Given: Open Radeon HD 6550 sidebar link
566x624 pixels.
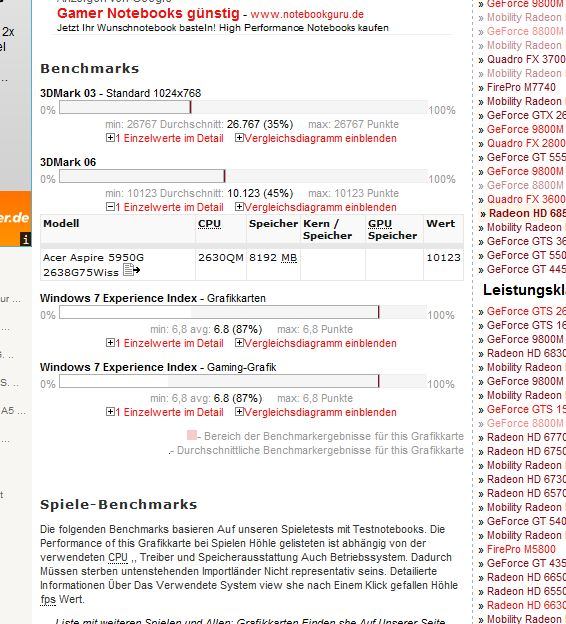Looking at the screenshot, I should pyautogui.click(x=526, y=591).
